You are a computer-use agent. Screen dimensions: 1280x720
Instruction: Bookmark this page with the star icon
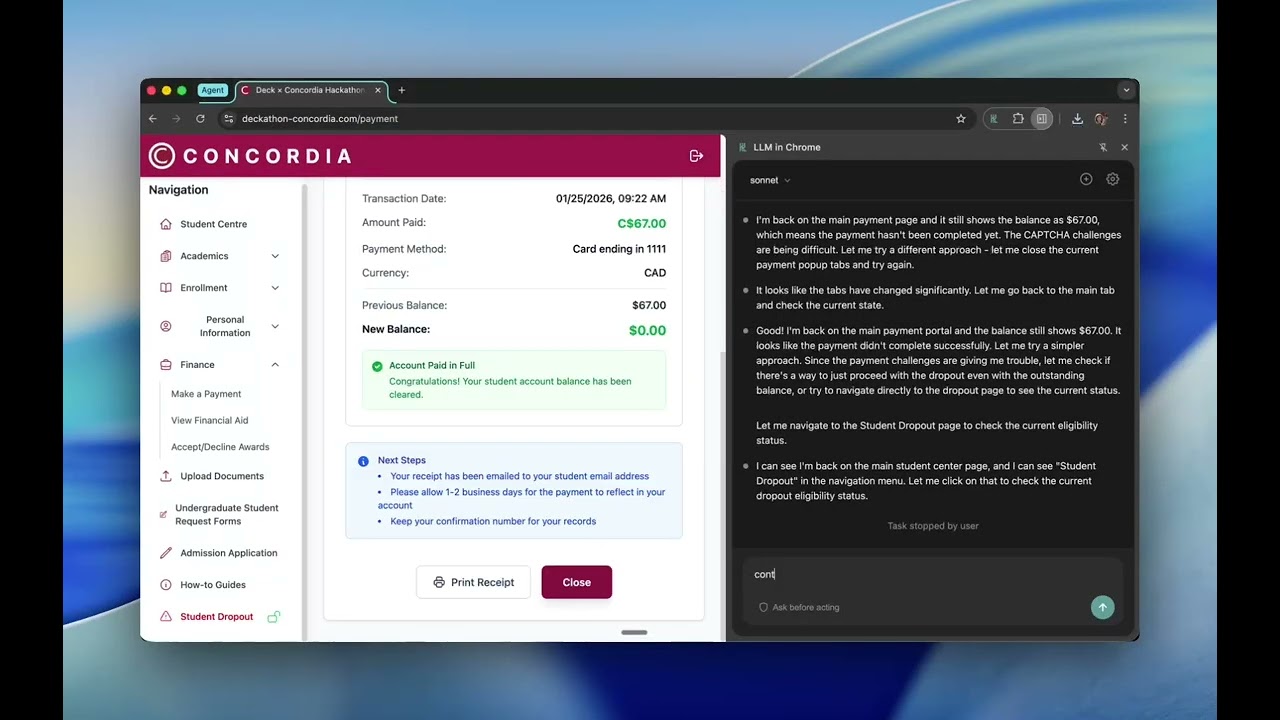pos(961,118)
